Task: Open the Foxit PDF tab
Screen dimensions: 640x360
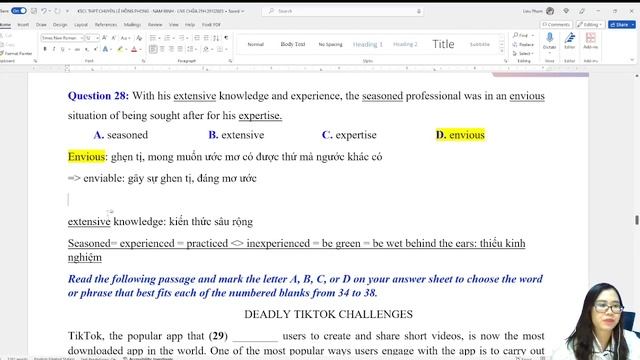Action: click(211, 24)
